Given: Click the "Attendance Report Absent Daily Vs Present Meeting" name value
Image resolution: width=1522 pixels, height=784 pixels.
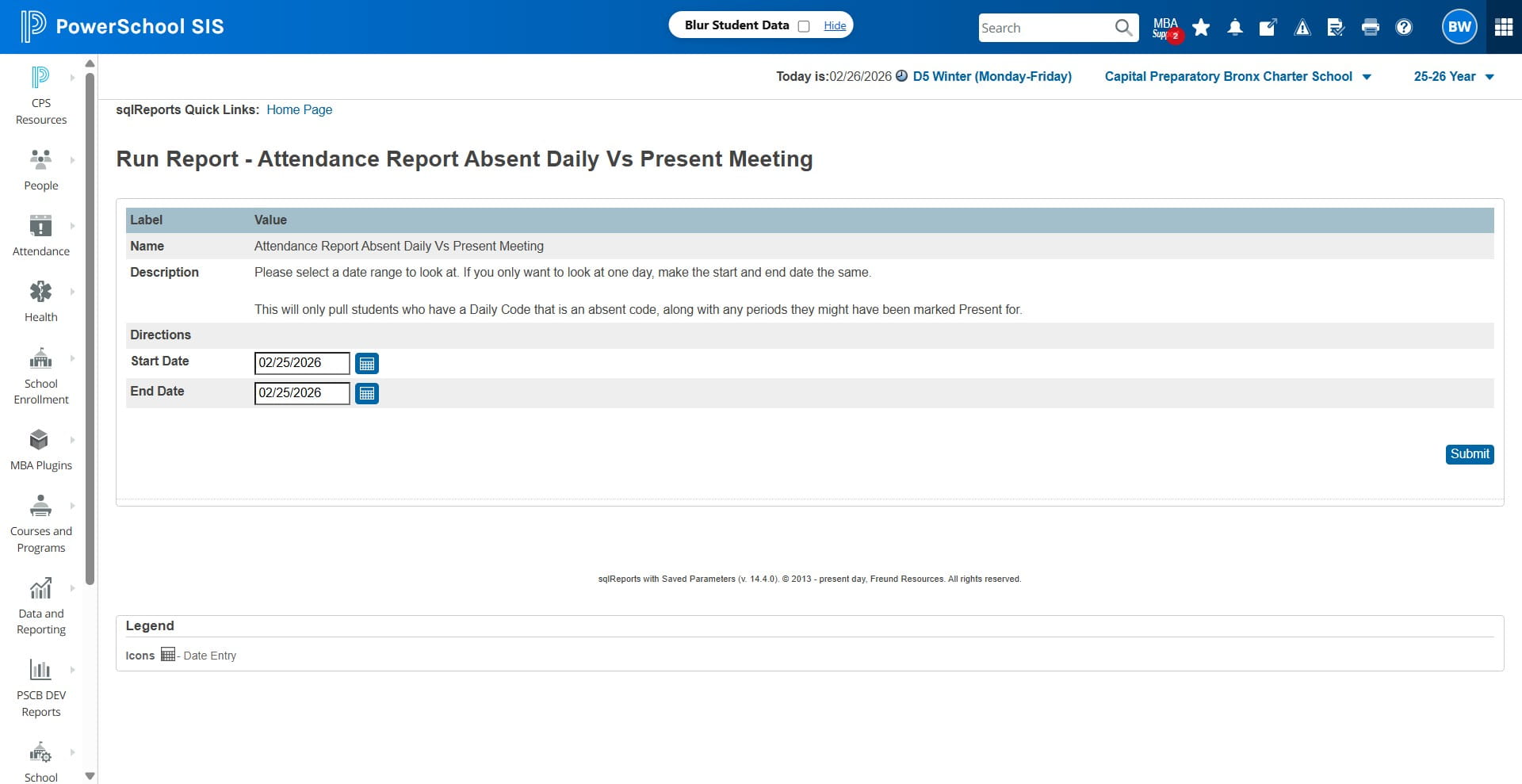Looking at the screenshot, I should pyautogui.click(x=399, y=246).
